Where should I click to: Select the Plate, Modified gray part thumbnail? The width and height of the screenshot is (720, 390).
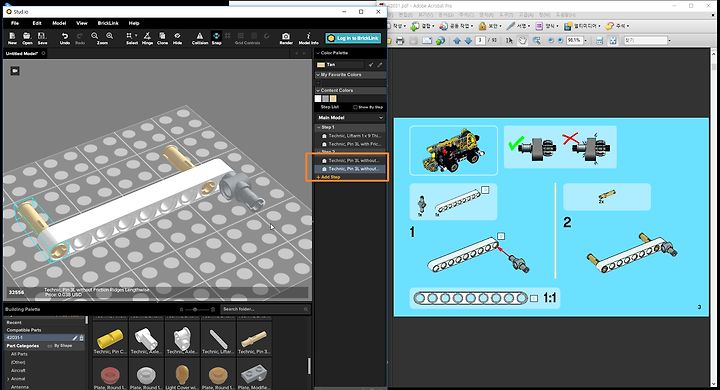(254, 374)
